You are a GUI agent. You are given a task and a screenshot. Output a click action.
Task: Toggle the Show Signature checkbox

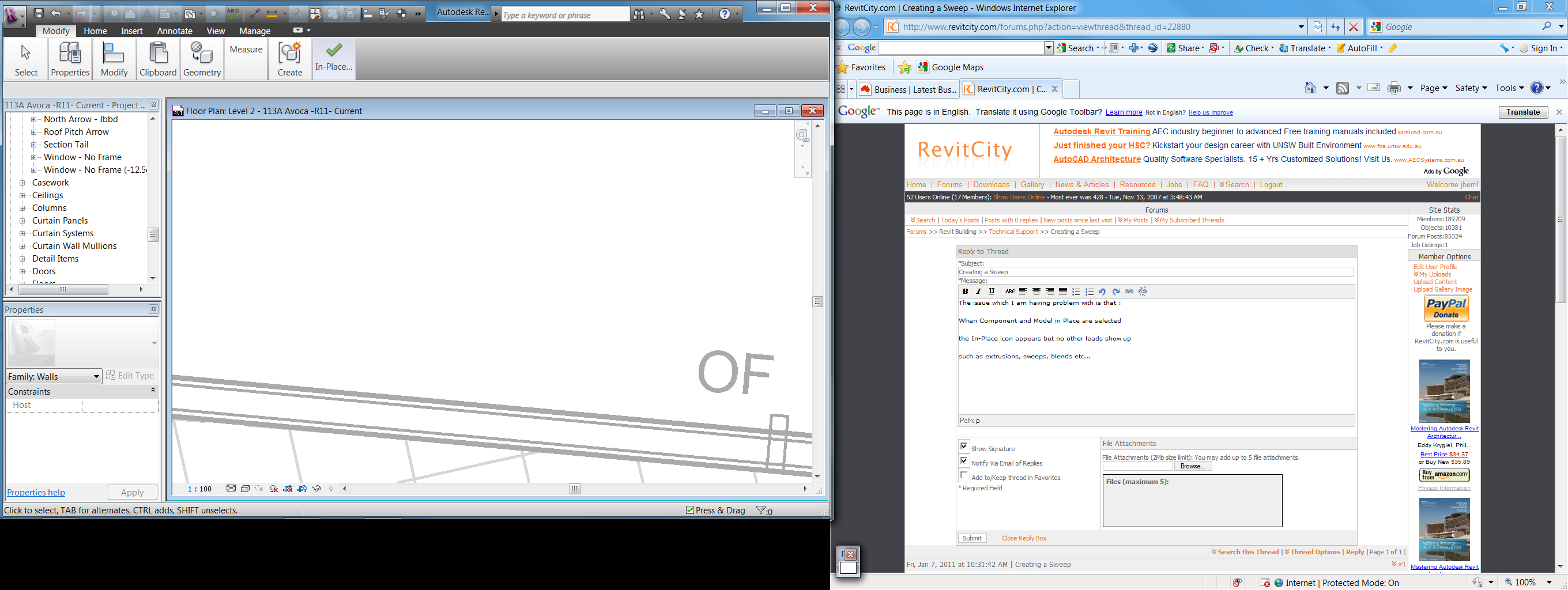coord(964,446)
